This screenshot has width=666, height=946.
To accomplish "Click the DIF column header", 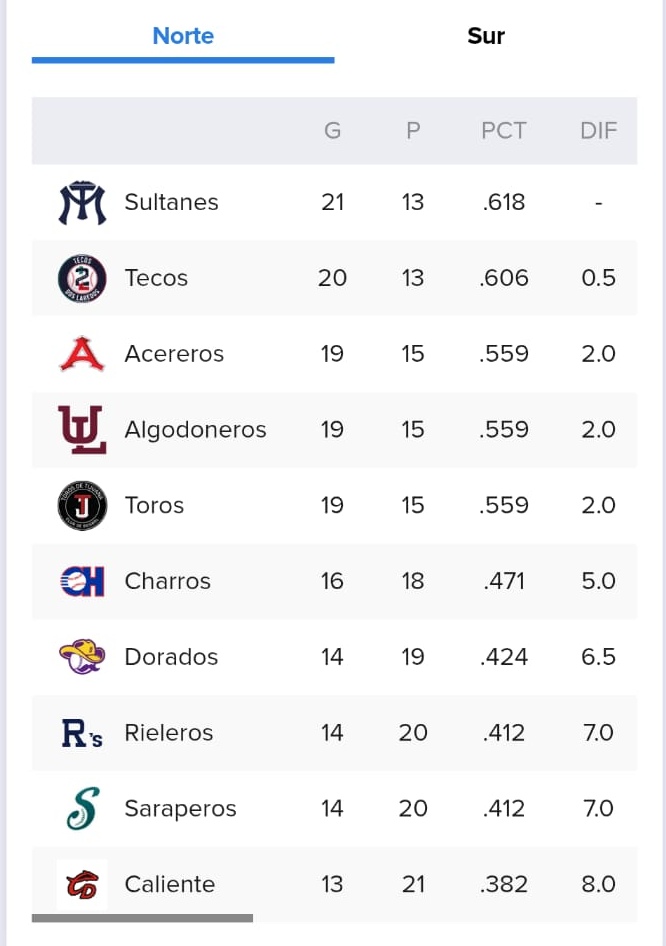I will 598,130.
